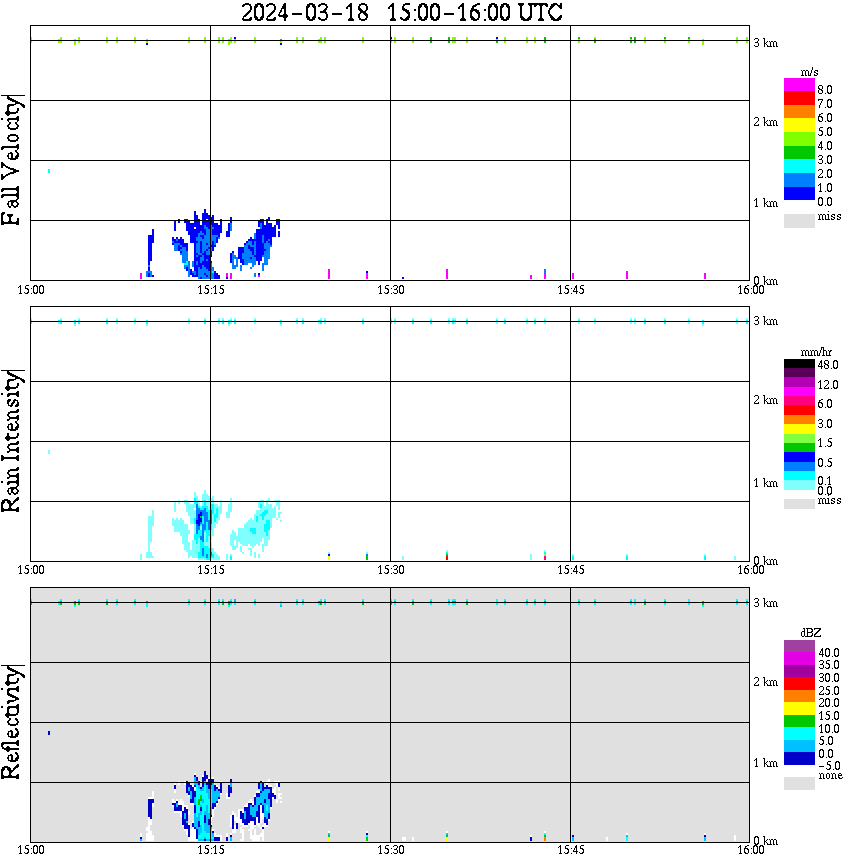Pick the magenta 8.0 m/s legend swatch
Viewport: 850px width, 868px height.
pyautogui.click(x=799, y=85)
